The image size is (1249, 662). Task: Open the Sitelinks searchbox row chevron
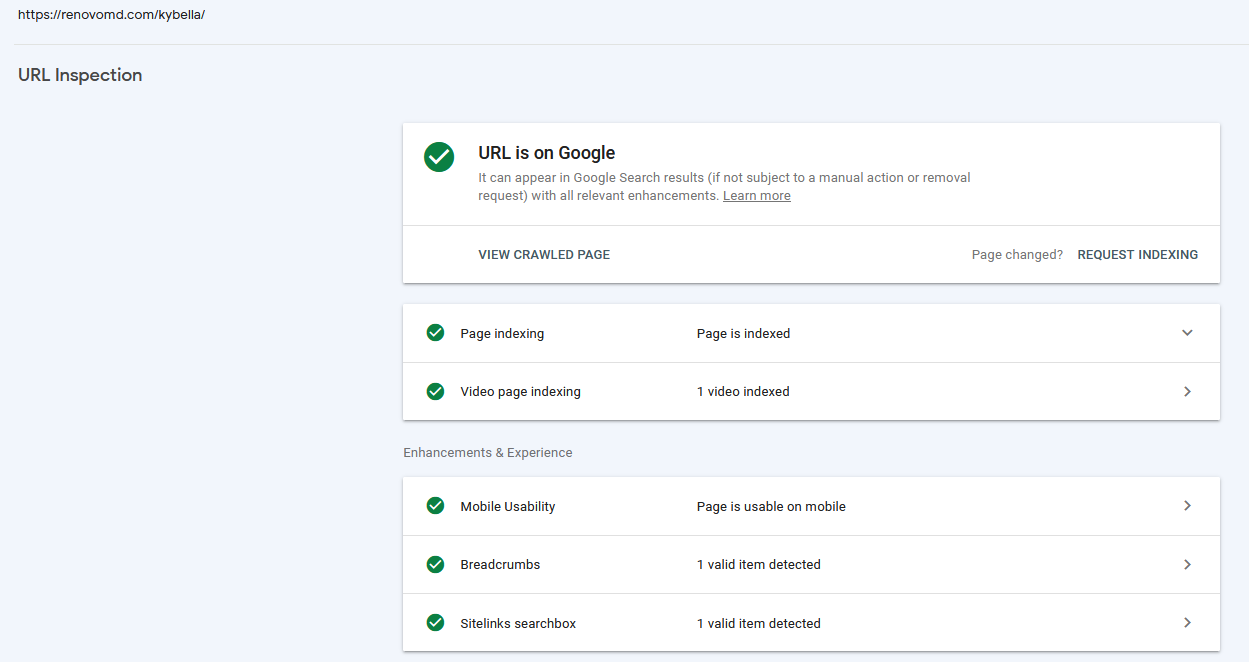pos(1187,623)
